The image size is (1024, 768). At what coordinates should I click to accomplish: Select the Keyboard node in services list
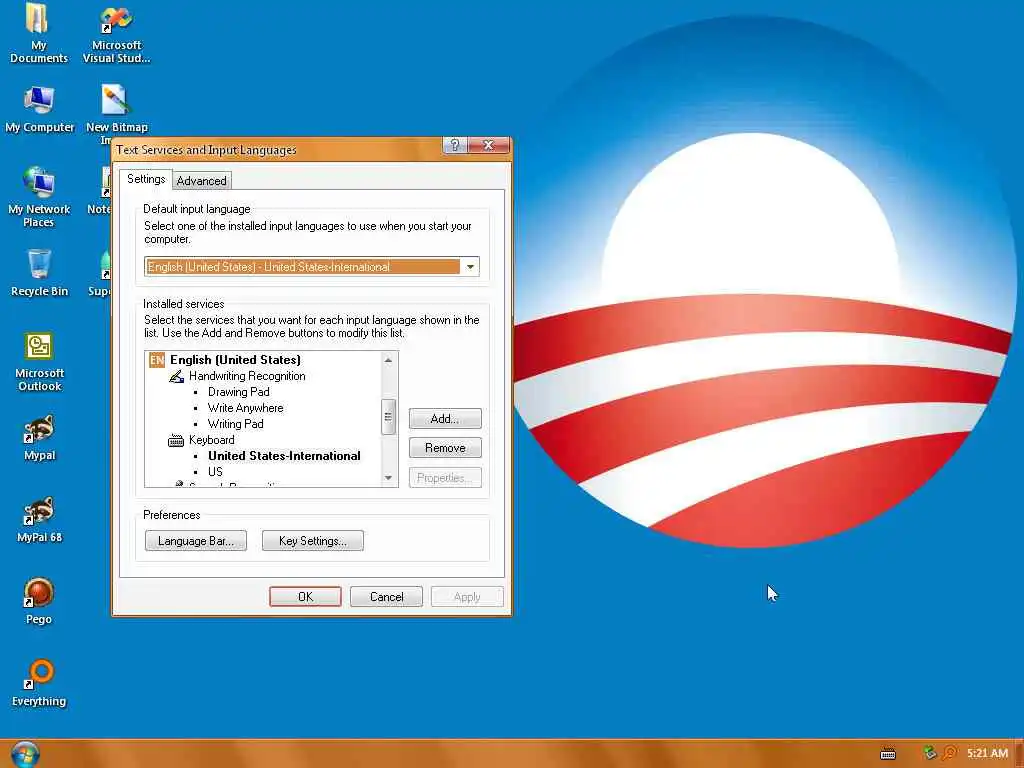212,440
